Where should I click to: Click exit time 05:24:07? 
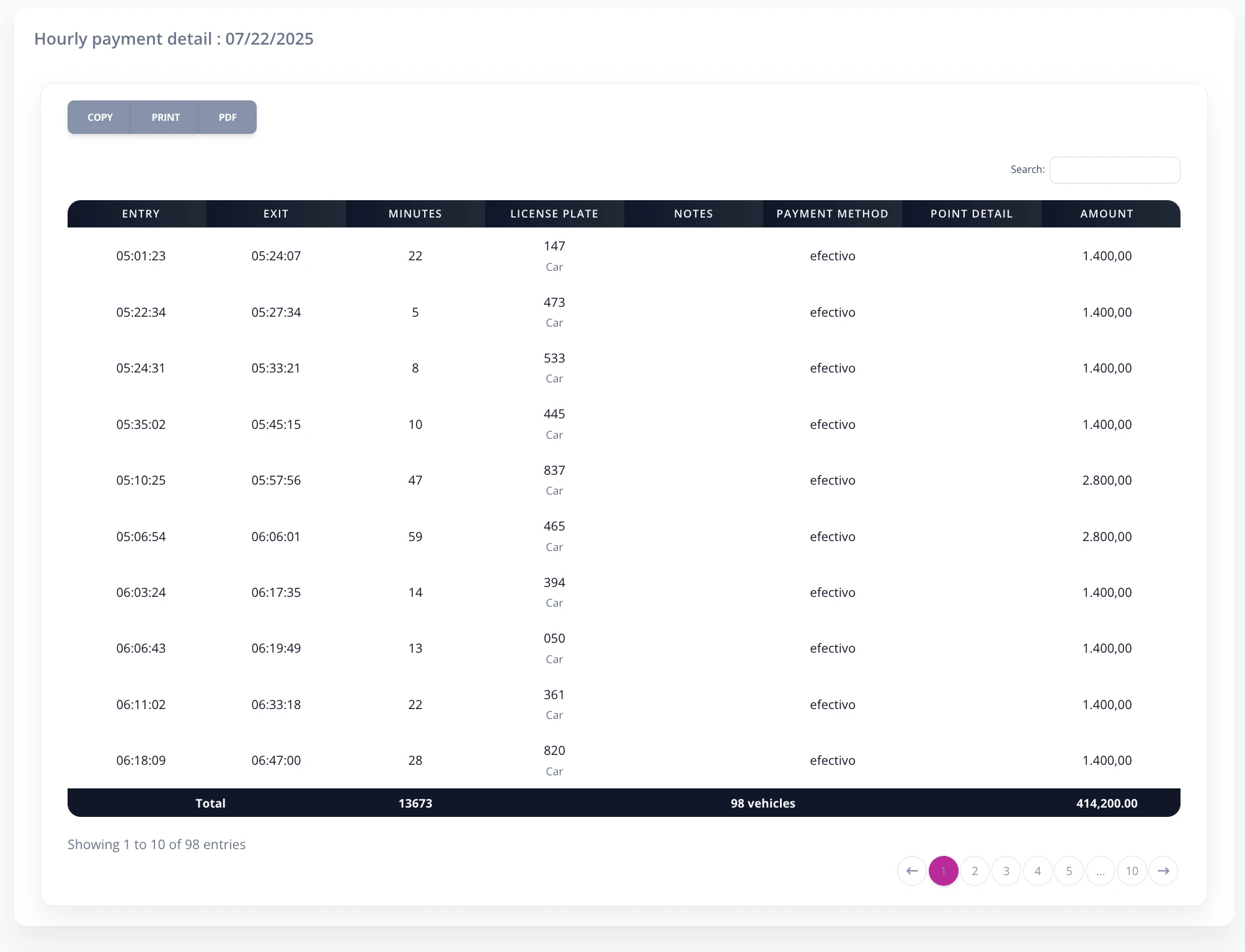[276, 256]
